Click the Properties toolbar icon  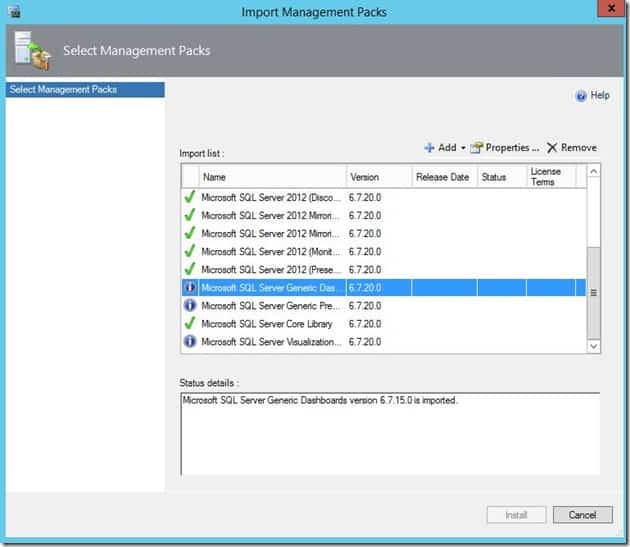point(477,148)
